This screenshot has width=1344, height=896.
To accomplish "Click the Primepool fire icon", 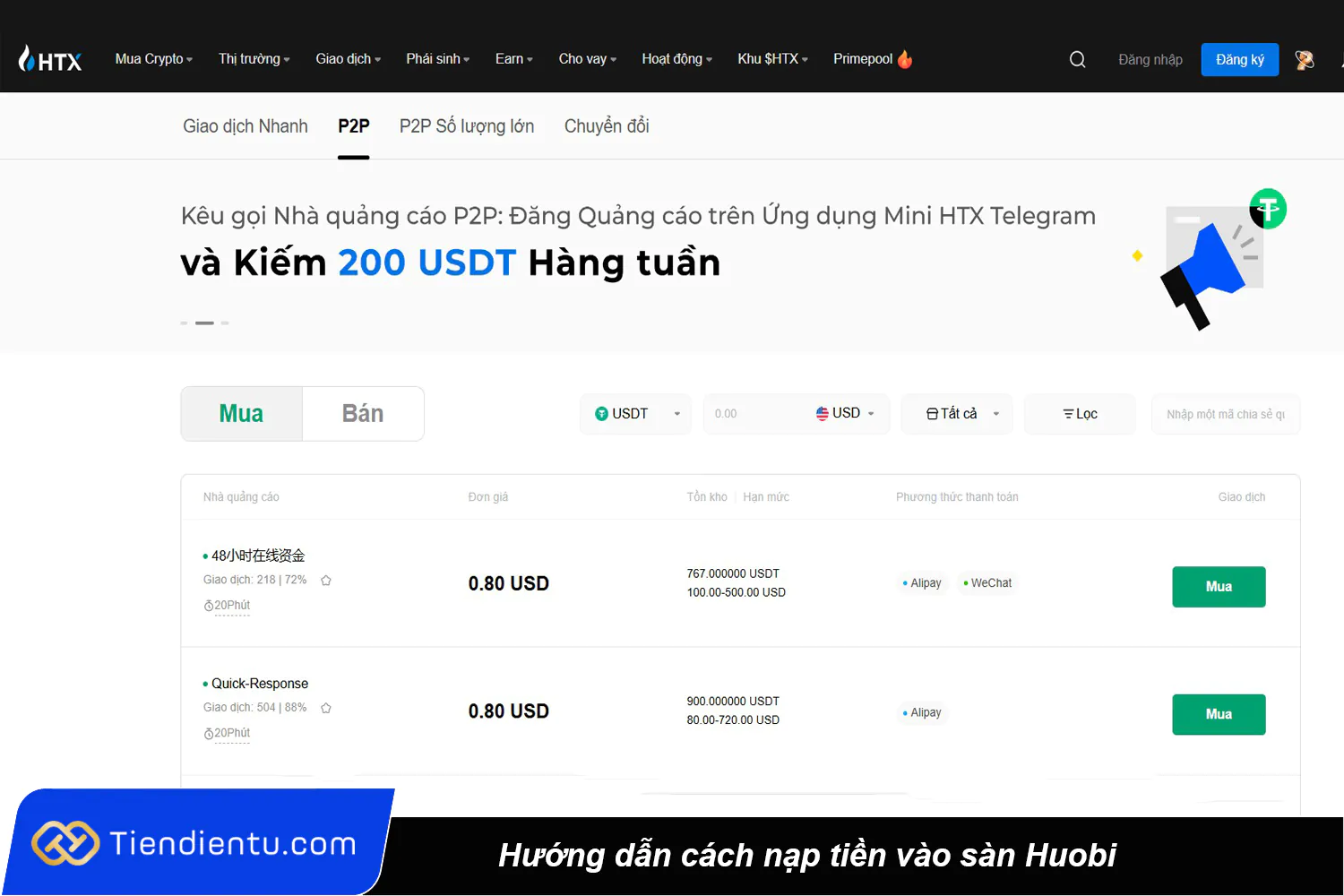I will tap(905, 59).
